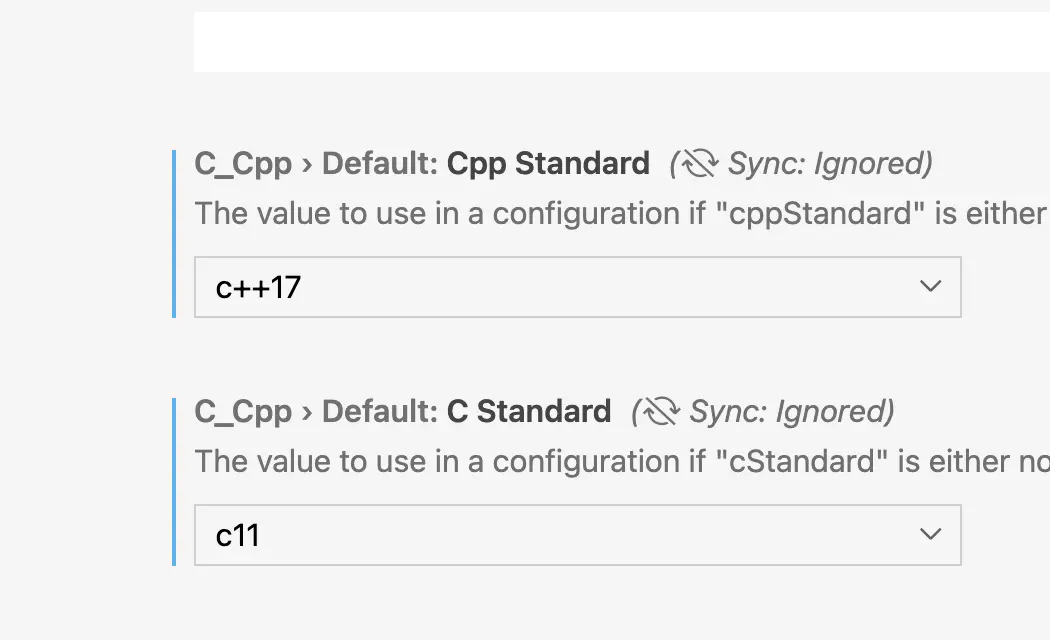The image size is (1050, 640).
Task: Click "C_Cpp › Default:" prefix of Cpp Standard
Action: pos(316,164)
